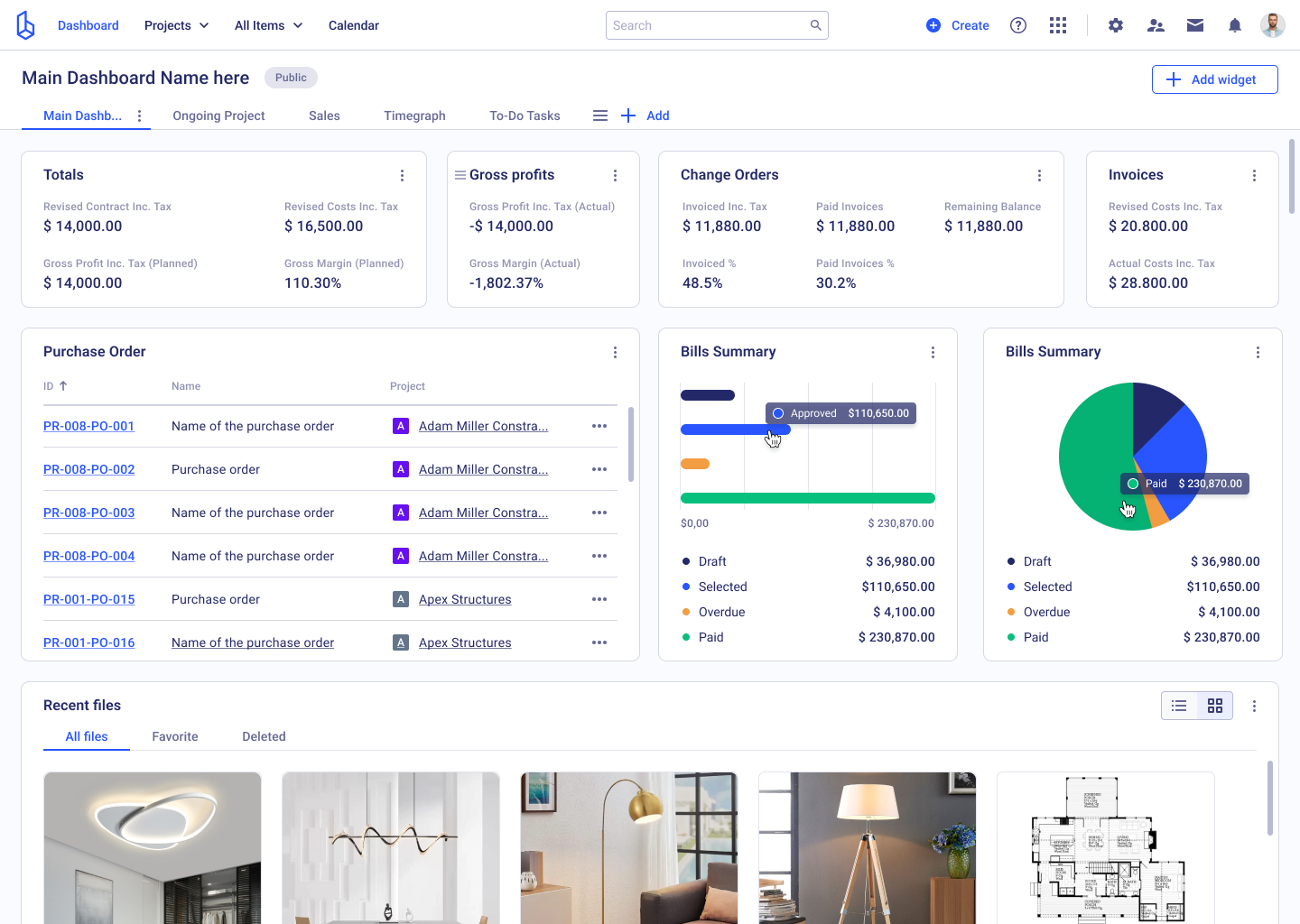Switch to Sales tab
The image size is (1300, 924).
pos(324,115)
